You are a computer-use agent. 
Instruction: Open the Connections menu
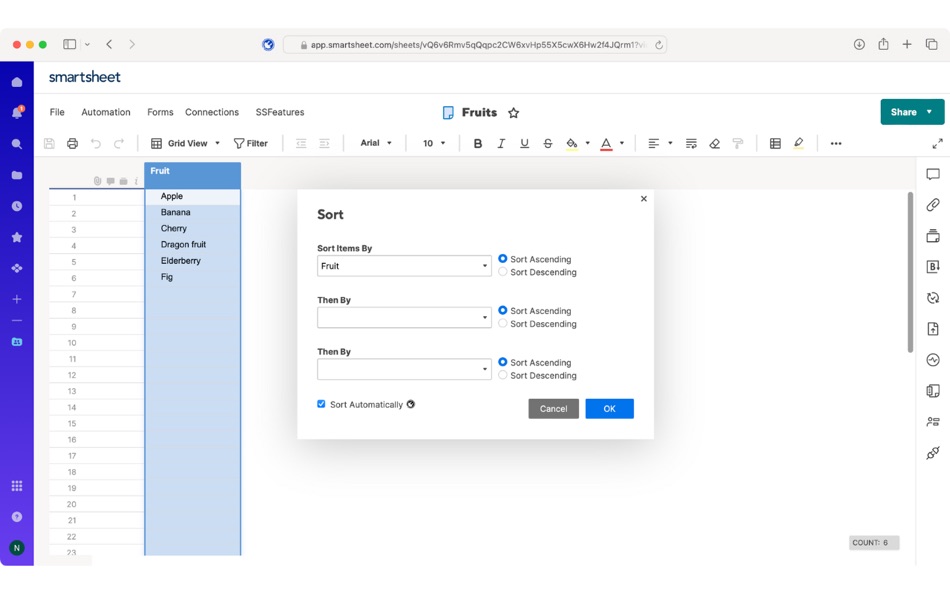coord(212,112)
